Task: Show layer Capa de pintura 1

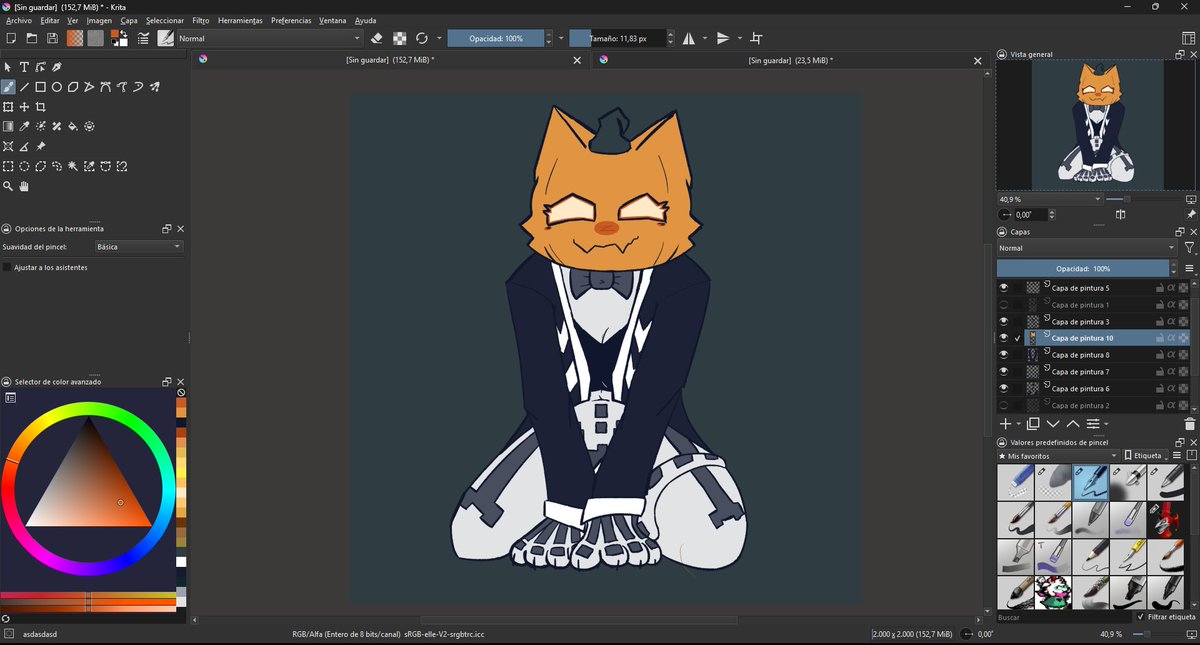Action: click(1004, 305)
